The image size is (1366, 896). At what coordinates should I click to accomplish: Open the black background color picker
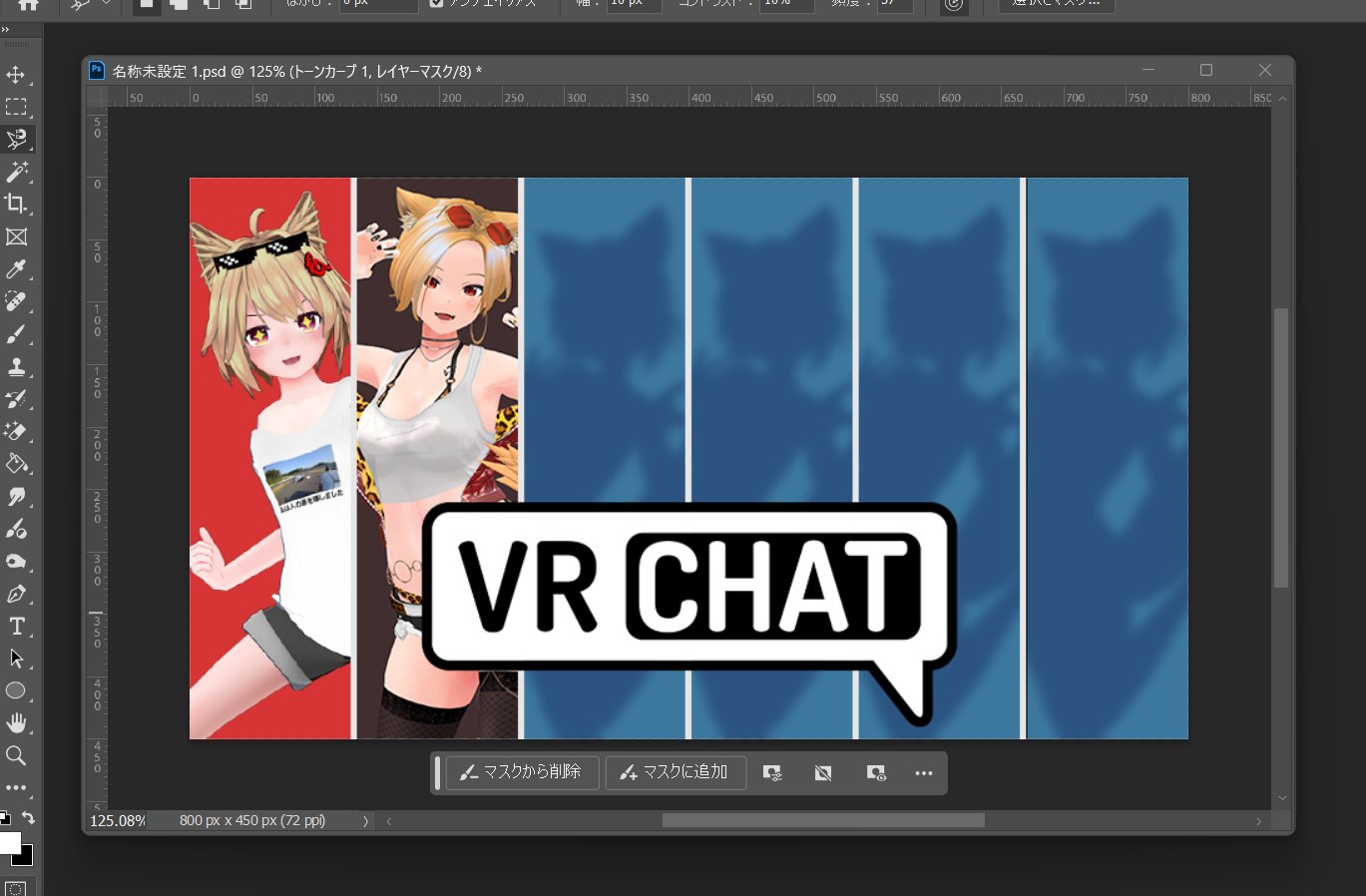pos(25,857)
